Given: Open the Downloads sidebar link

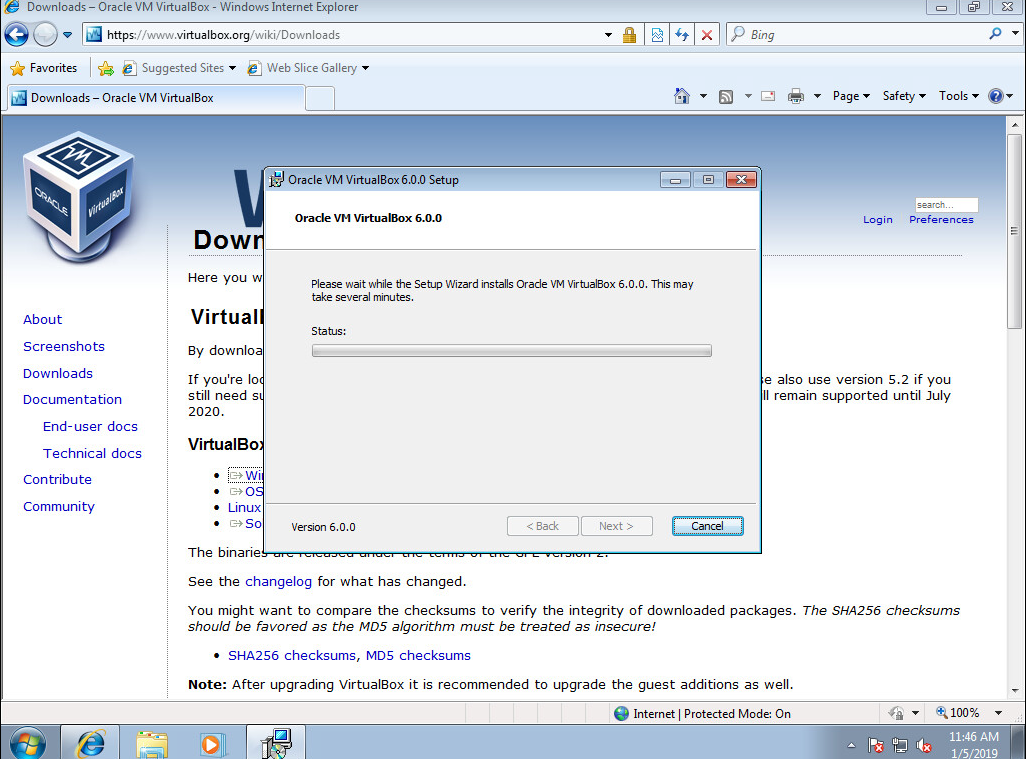Looking at the screenshot, I should (58, 373).
